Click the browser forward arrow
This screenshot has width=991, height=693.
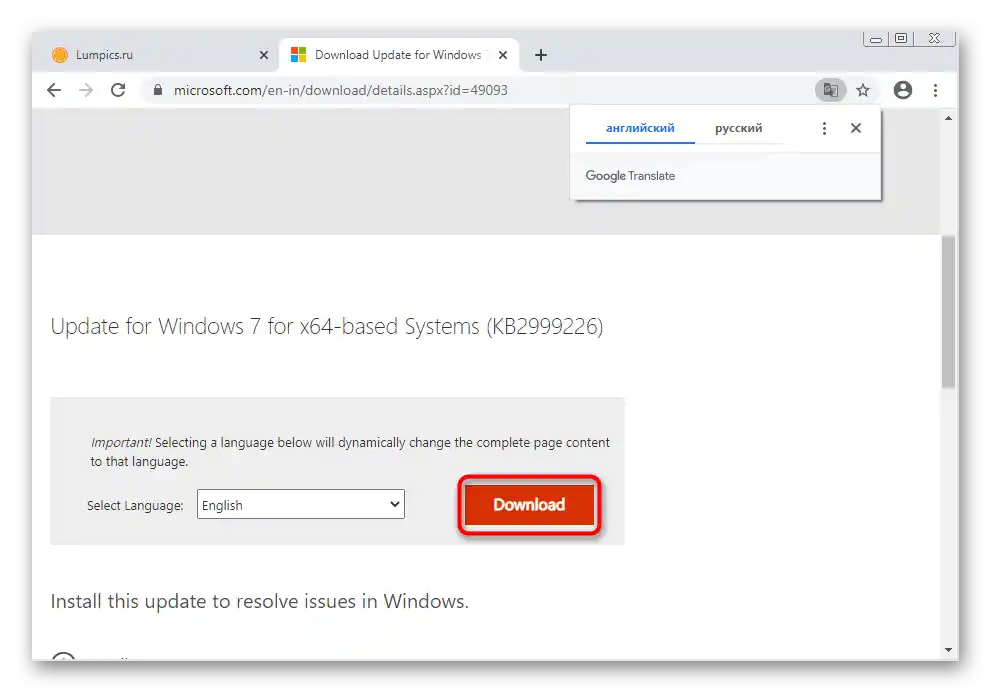(86, 90)
